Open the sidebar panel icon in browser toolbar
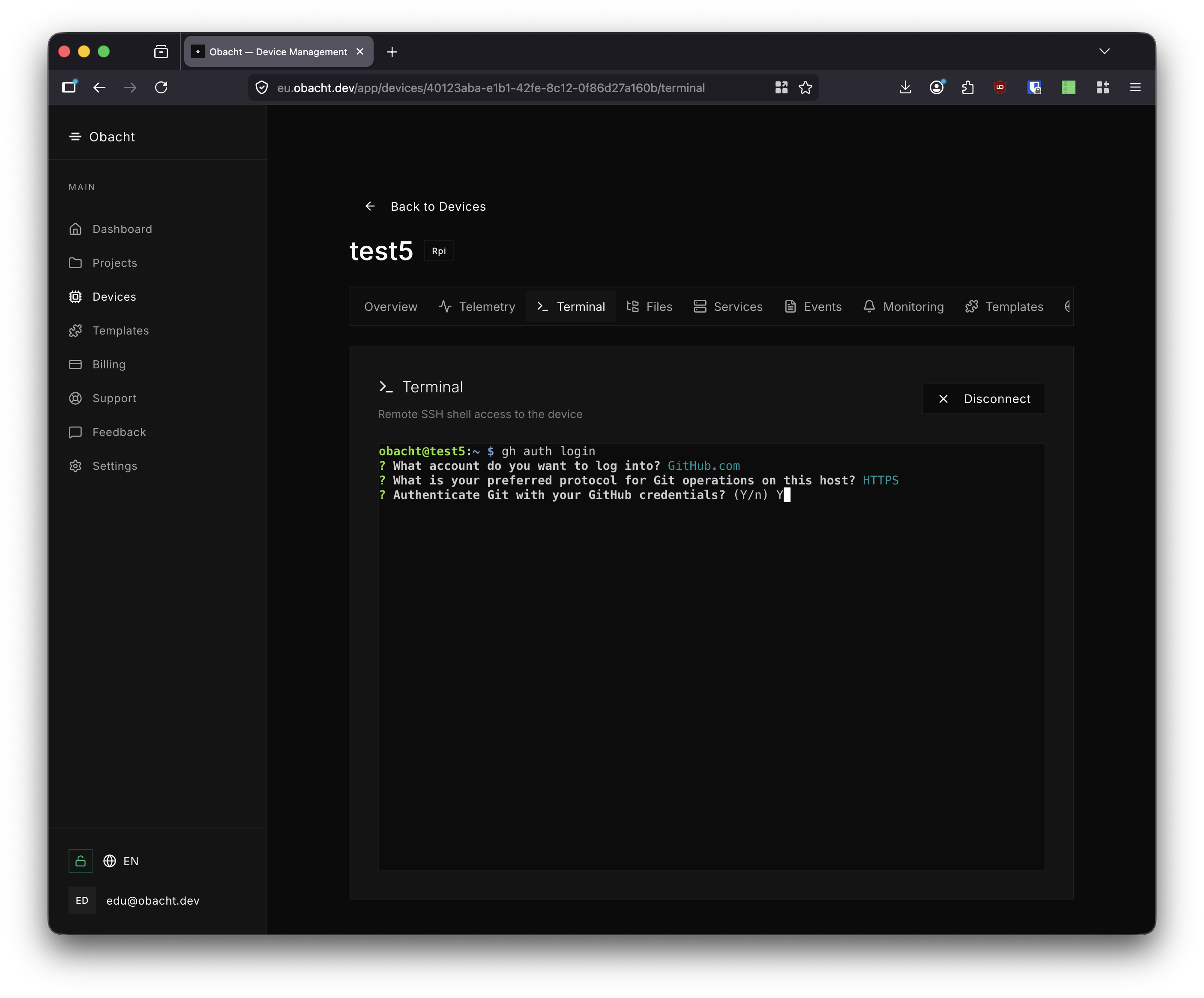 click(x=69, y=87)
